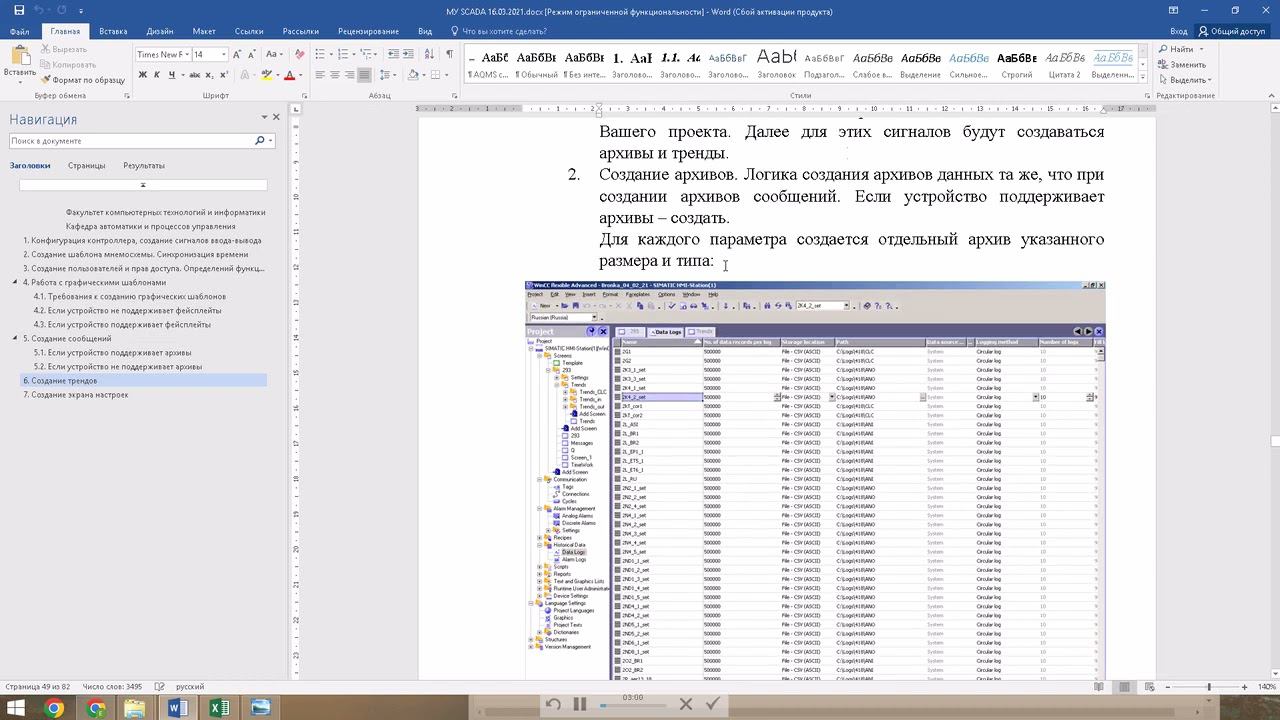Apply the red font color
The image size is (1280, 720).
289,75
